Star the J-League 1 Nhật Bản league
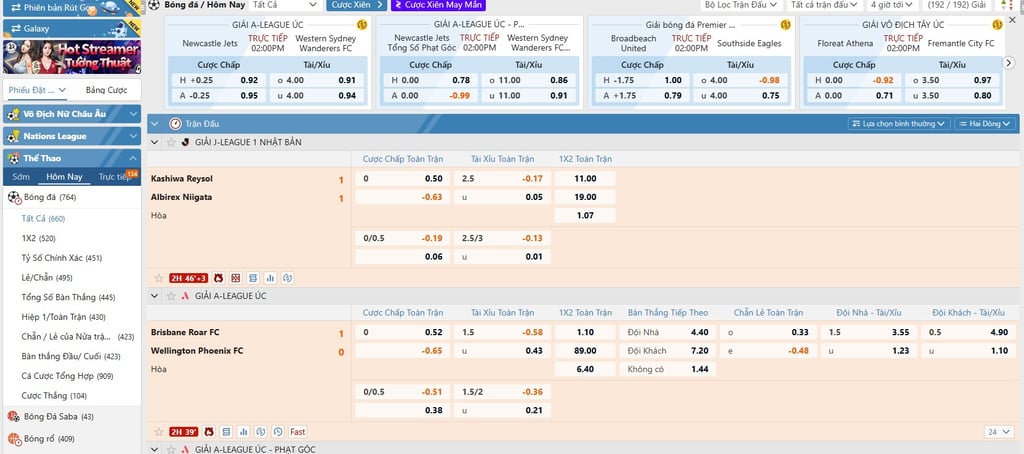This screenshot has height=454, width=1024. (171, 142)
